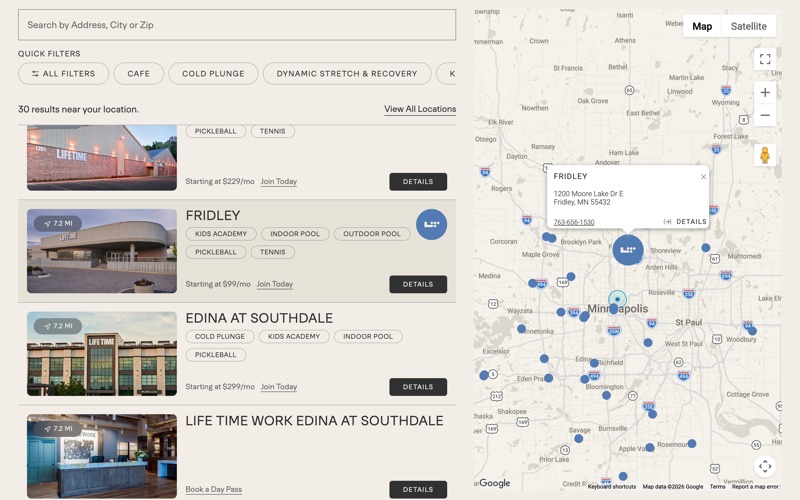The width and height of the screenshot is (800, 500).
Task: Click the COLD PLUNGE tag on Edina at Southdale
Action: pos(219,336)
